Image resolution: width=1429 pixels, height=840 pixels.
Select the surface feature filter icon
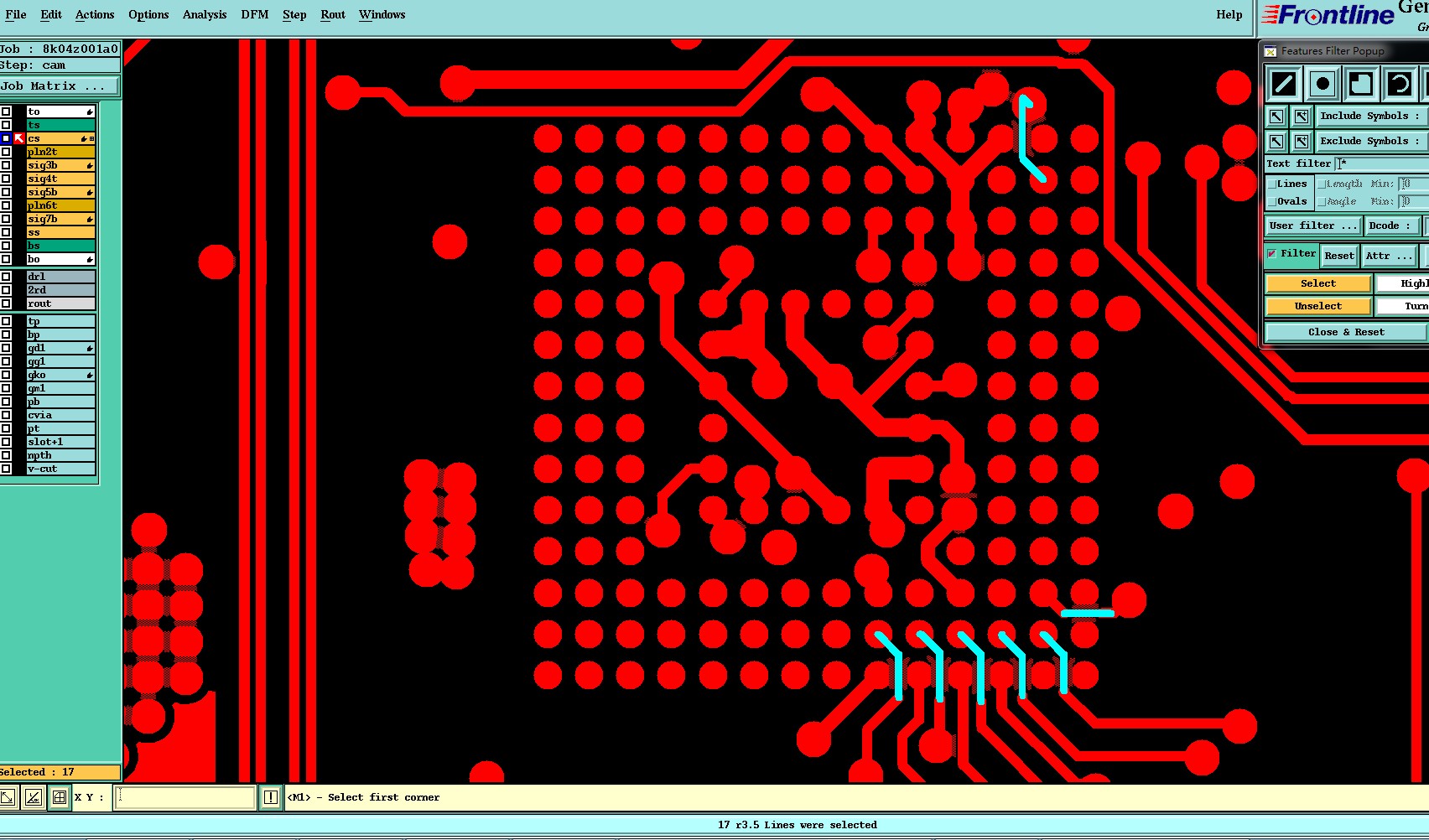point(1360,84)
